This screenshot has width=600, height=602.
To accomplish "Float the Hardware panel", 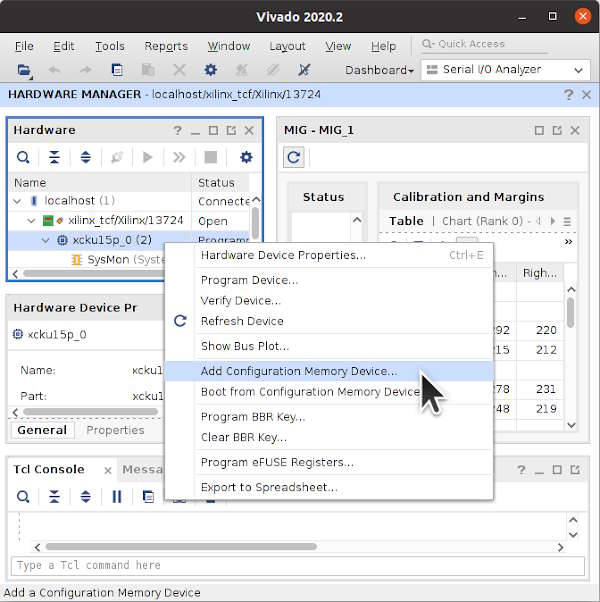I will pyautogui.click(x=231, y=131).
